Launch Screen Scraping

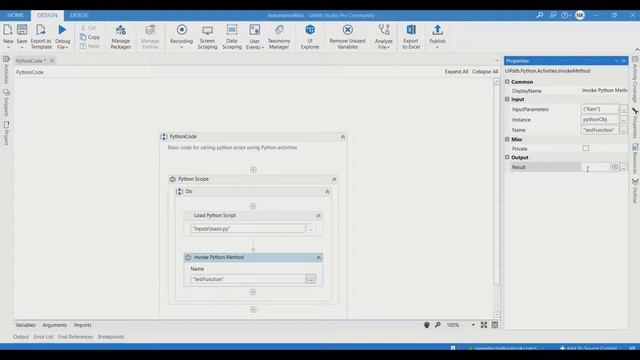[207, 37]
